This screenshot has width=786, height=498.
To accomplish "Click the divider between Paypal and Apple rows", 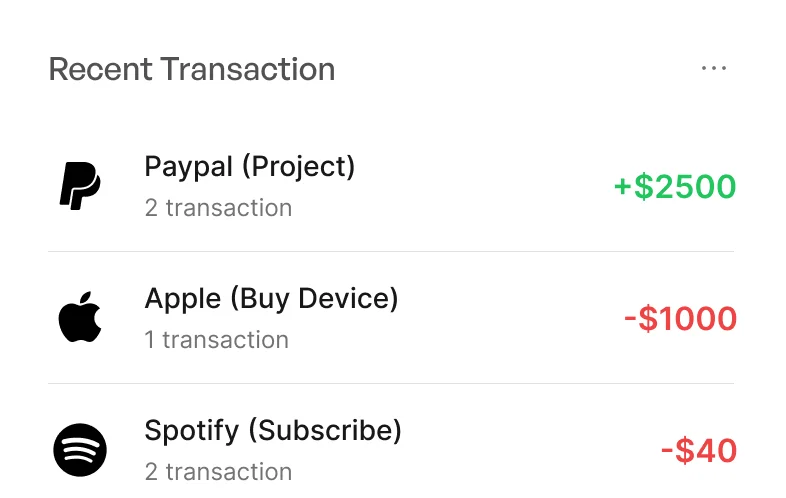I will 391,252.
